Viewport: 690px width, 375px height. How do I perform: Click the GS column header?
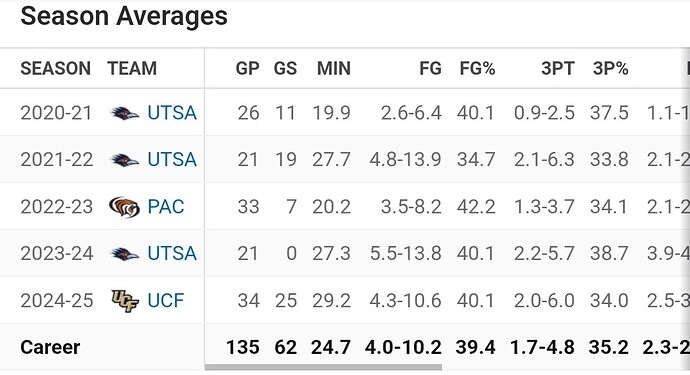[x=285, y=69]
